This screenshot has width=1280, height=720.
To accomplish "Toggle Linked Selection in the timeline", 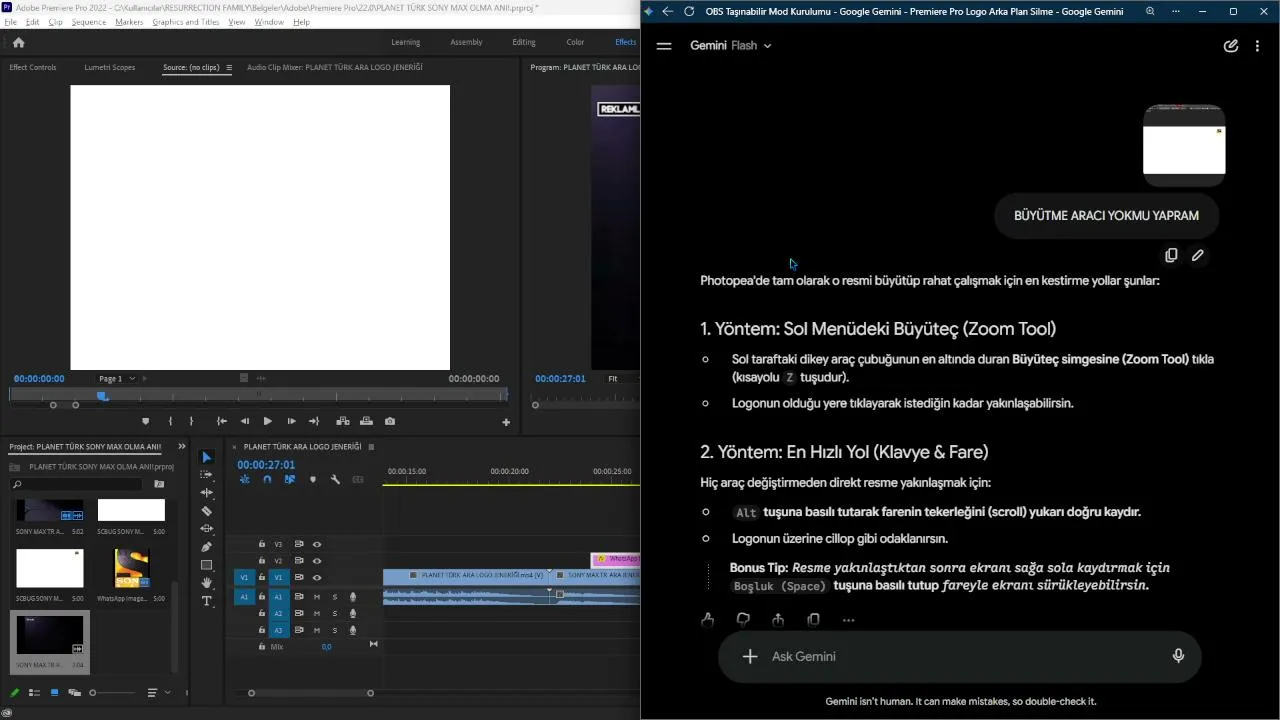I will [x=289, y=480].
